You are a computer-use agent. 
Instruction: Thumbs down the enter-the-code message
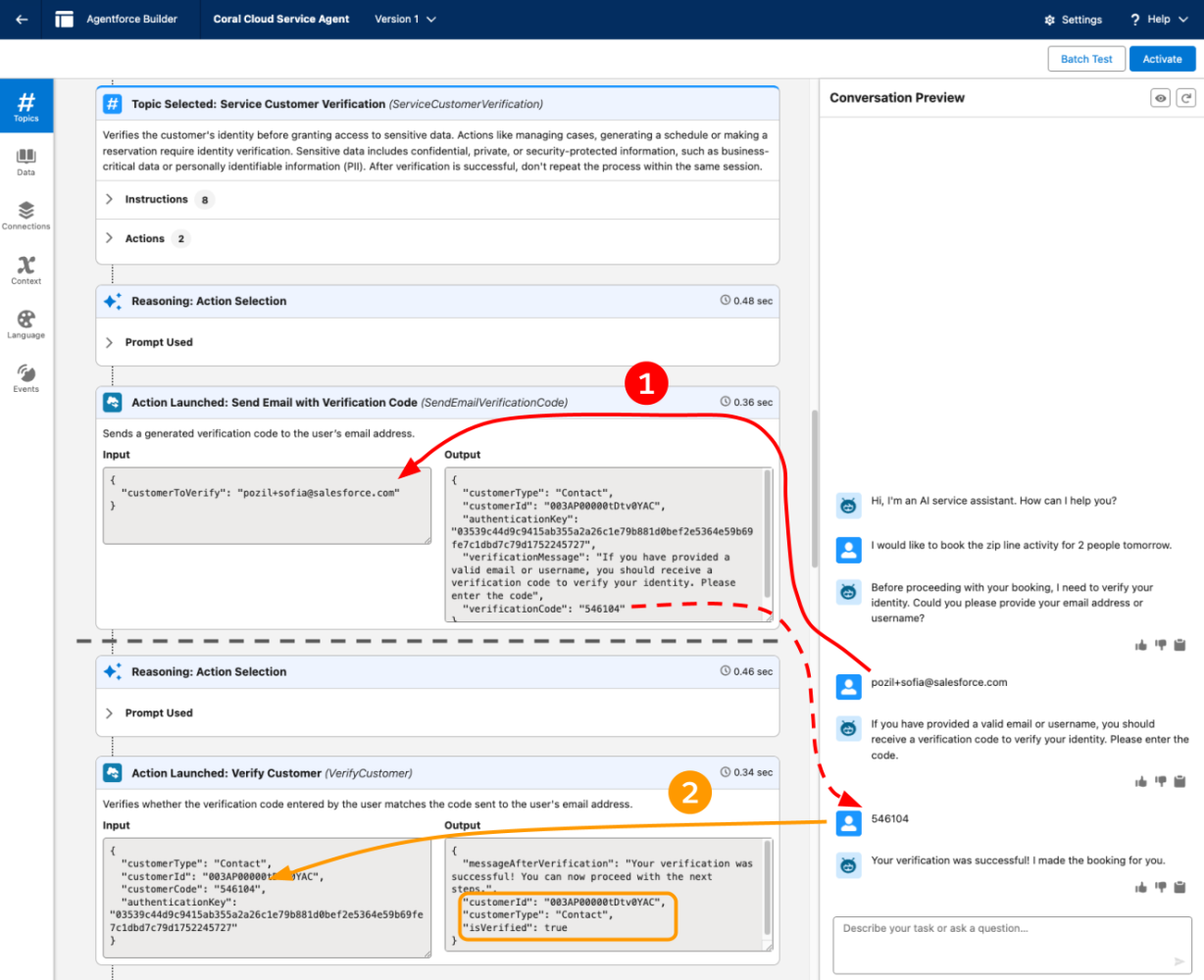[x=1161, y=781]
